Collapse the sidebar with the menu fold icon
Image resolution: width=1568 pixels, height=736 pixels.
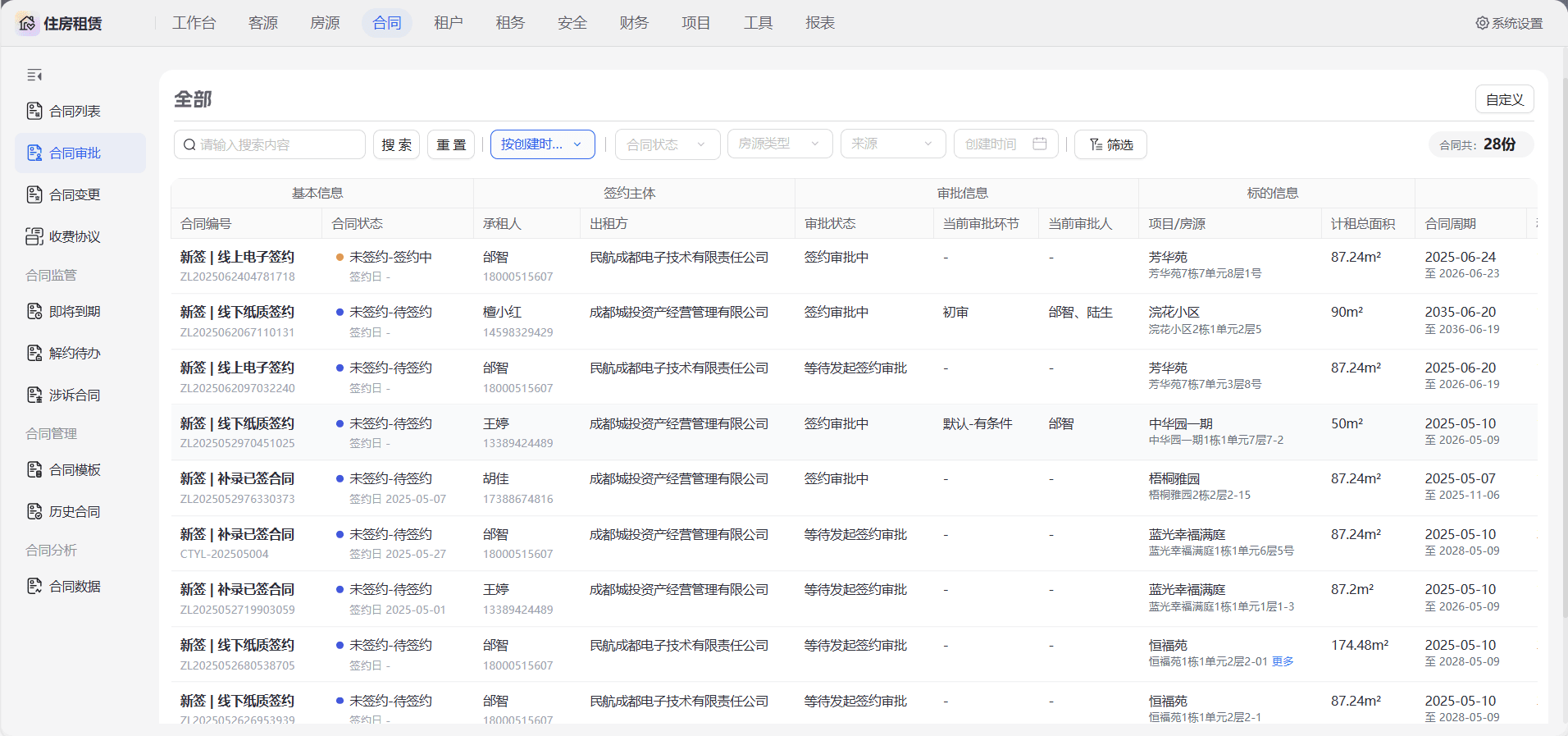click(x=34, y=75)
